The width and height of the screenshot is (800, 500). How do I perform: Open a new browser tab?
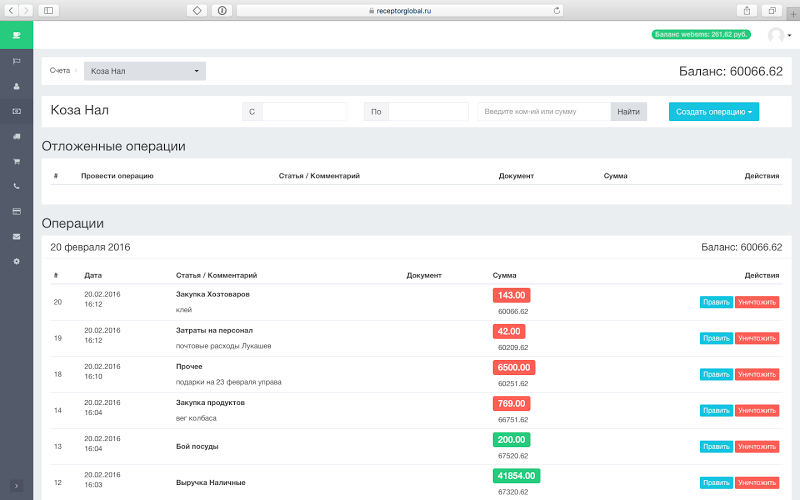click(x=793, y=14)
